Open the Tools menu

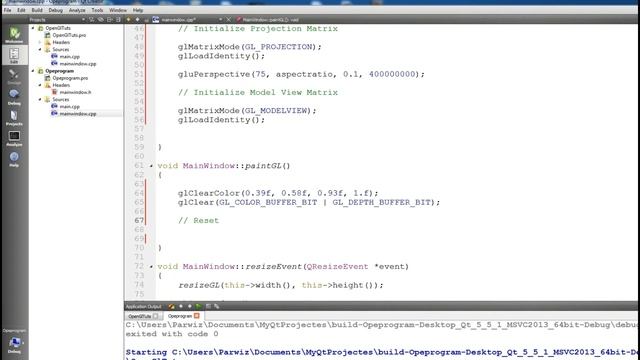97,10
